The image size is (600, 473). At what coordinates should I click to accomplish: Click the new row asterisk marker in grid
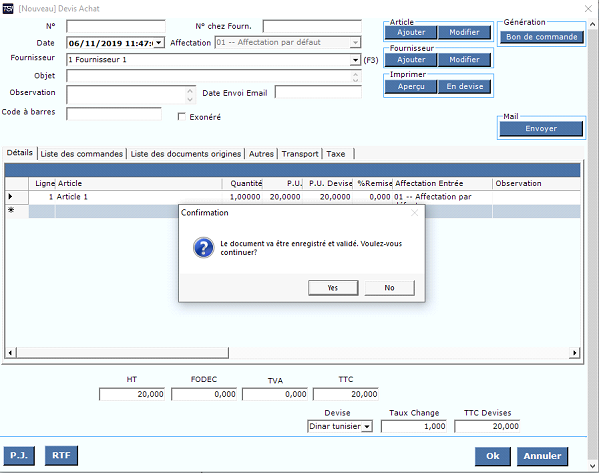(x=11, y=210)
